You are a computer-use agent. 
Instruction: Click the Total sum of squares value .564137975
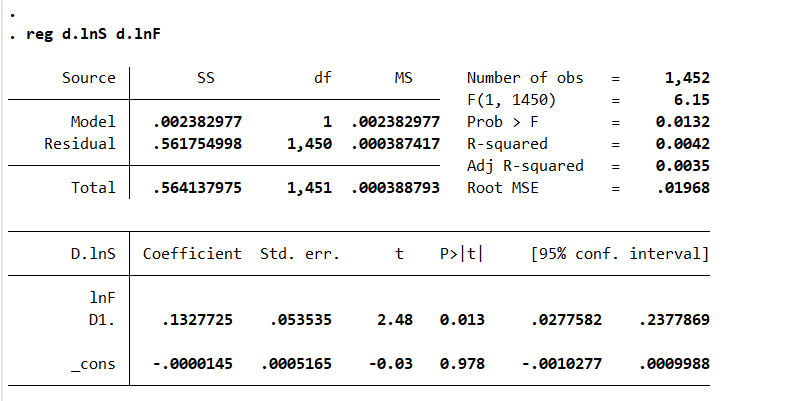point(198,188)
